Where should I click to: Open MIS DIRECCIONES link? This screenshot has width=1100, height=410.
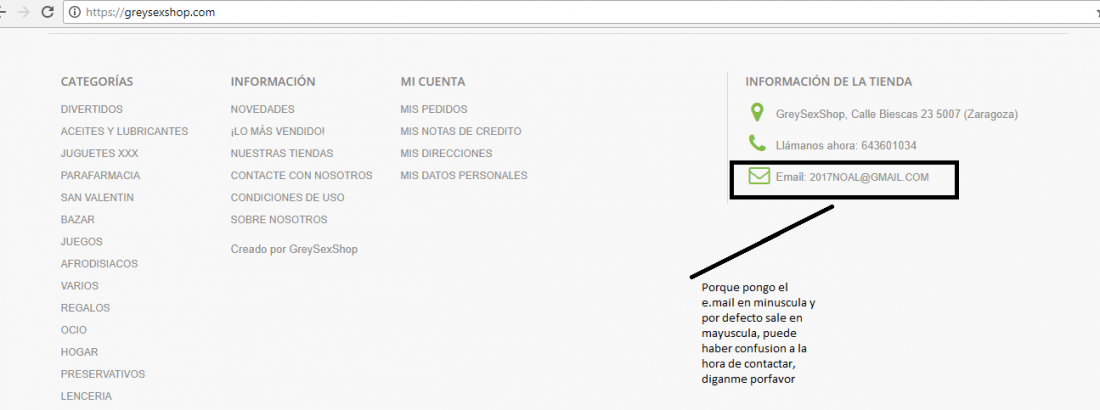tap(446, 153)
